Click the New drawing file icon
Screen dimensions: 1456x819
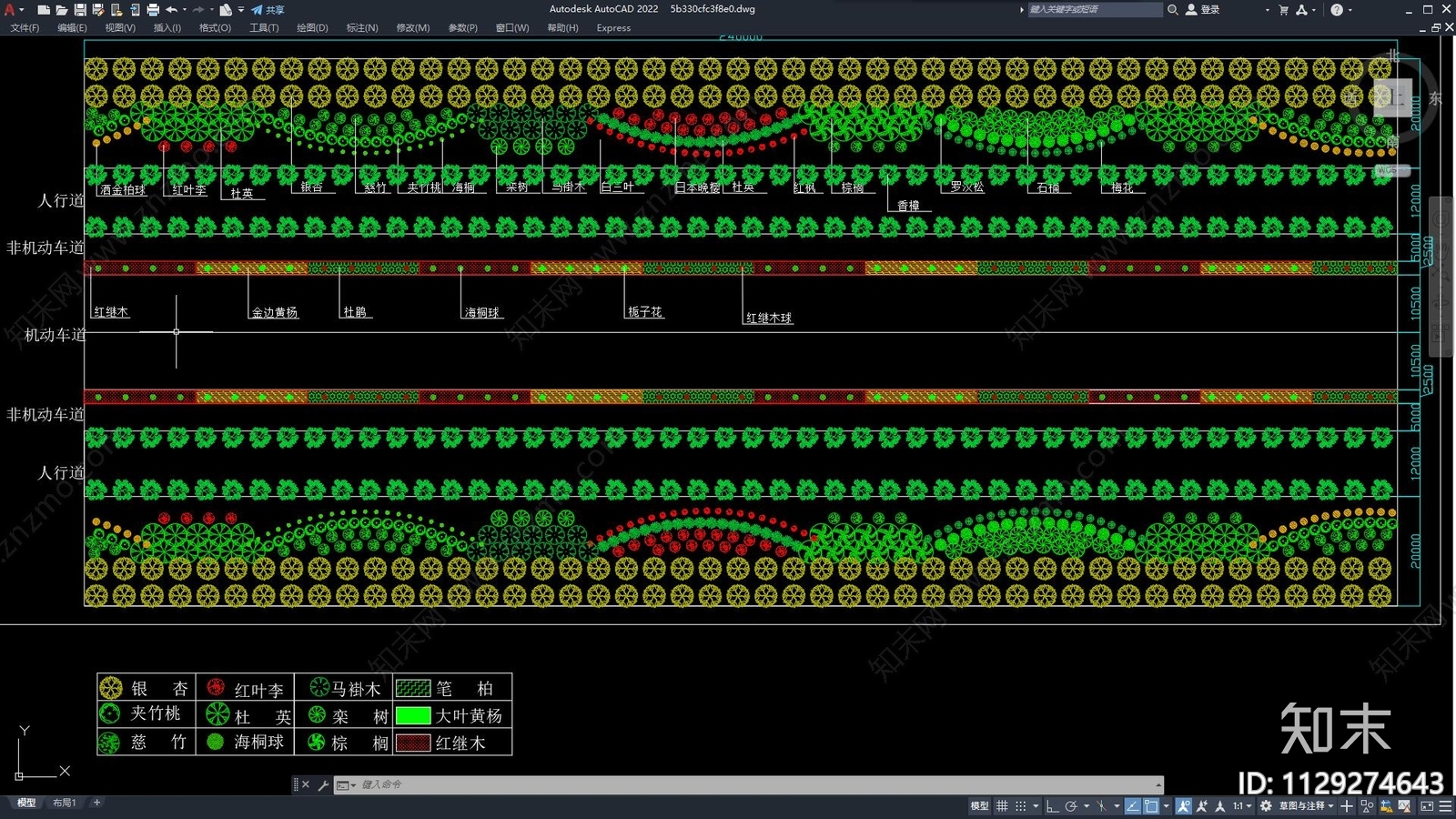click(44, 10)
